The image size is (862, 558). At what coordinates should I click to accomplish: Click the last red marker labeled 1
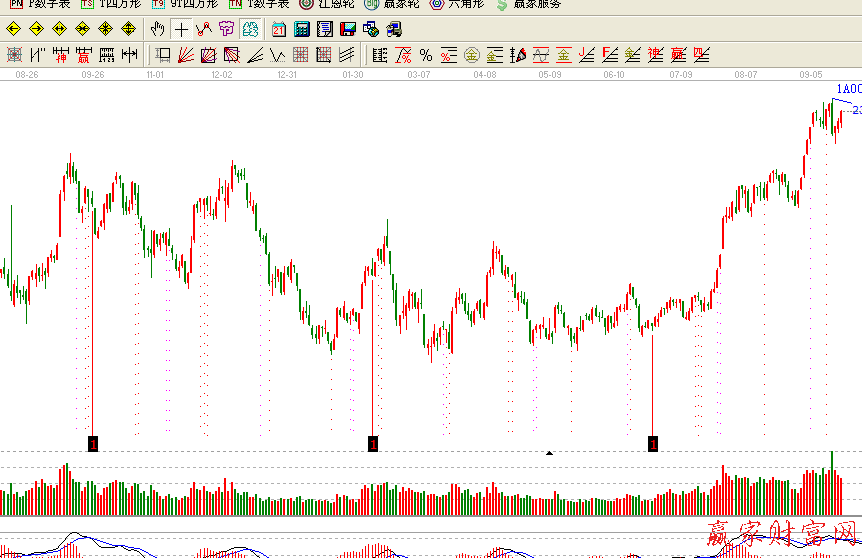tap(653, 443)
